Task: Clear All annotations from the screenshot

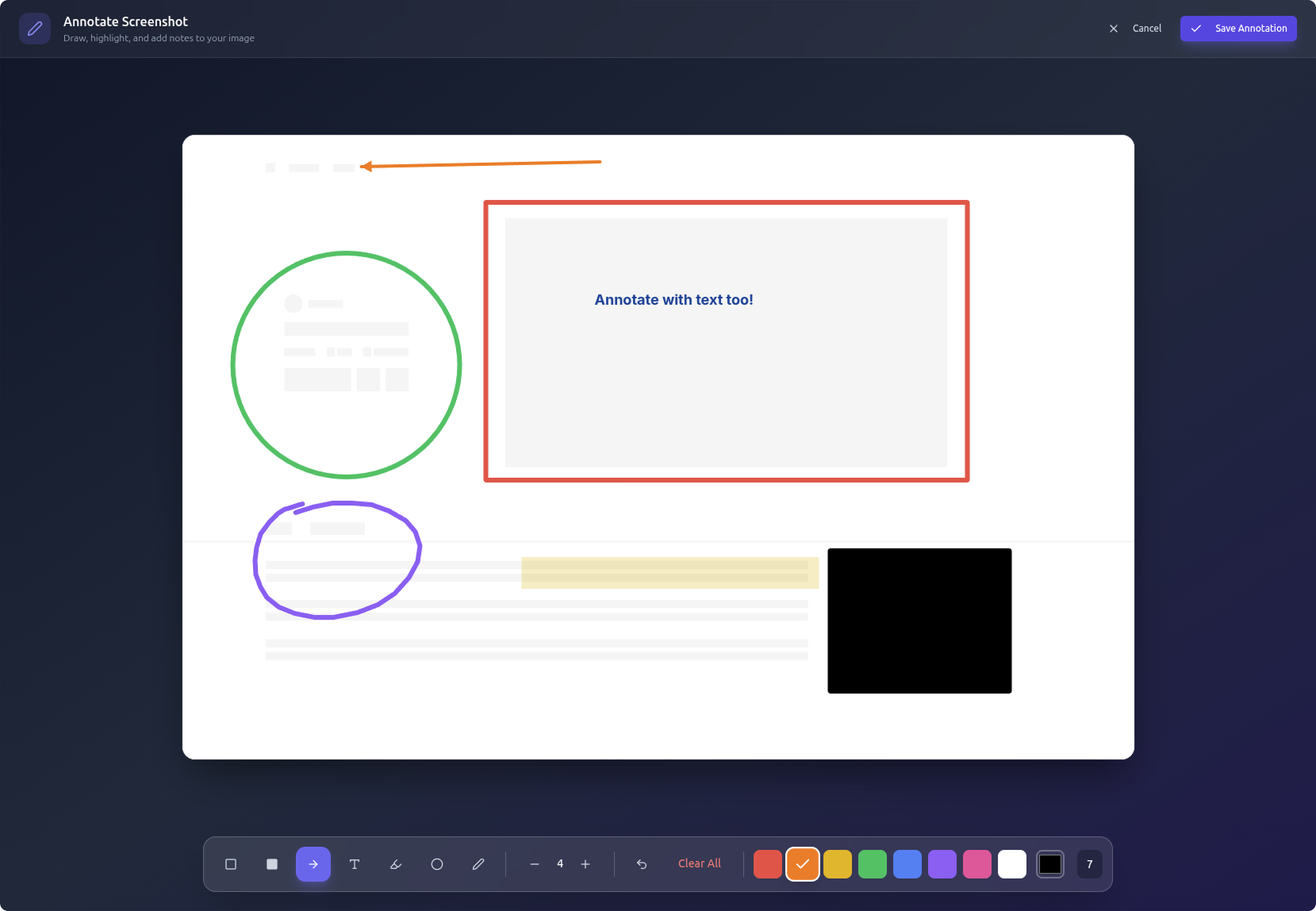Action: point(699,863)
